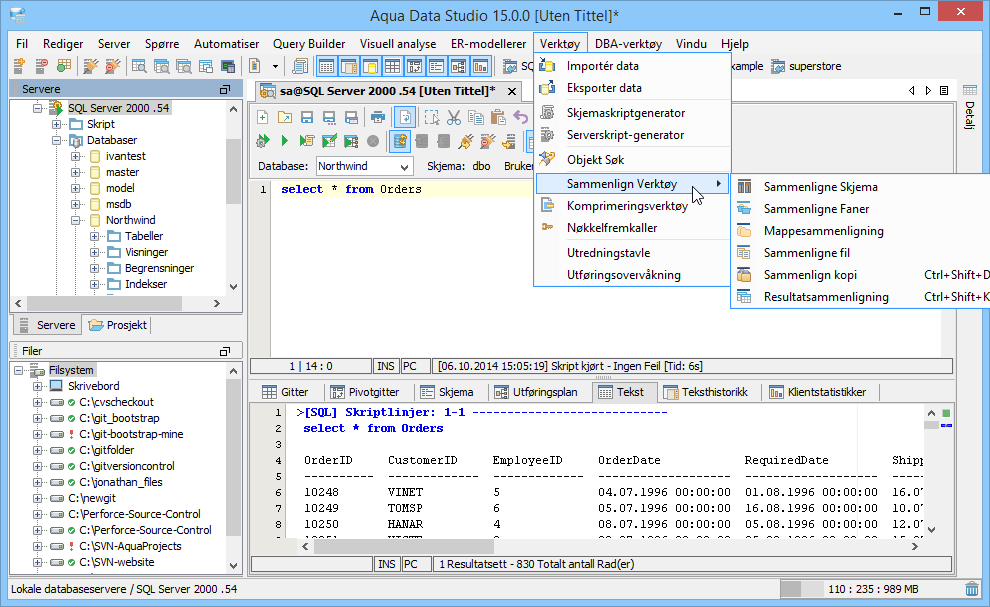The height and width of the screenshot is (607, 990).
Task: Open the dropdown arrow beside the document icon
Action: pyautogui.click(x=275, y=66)
